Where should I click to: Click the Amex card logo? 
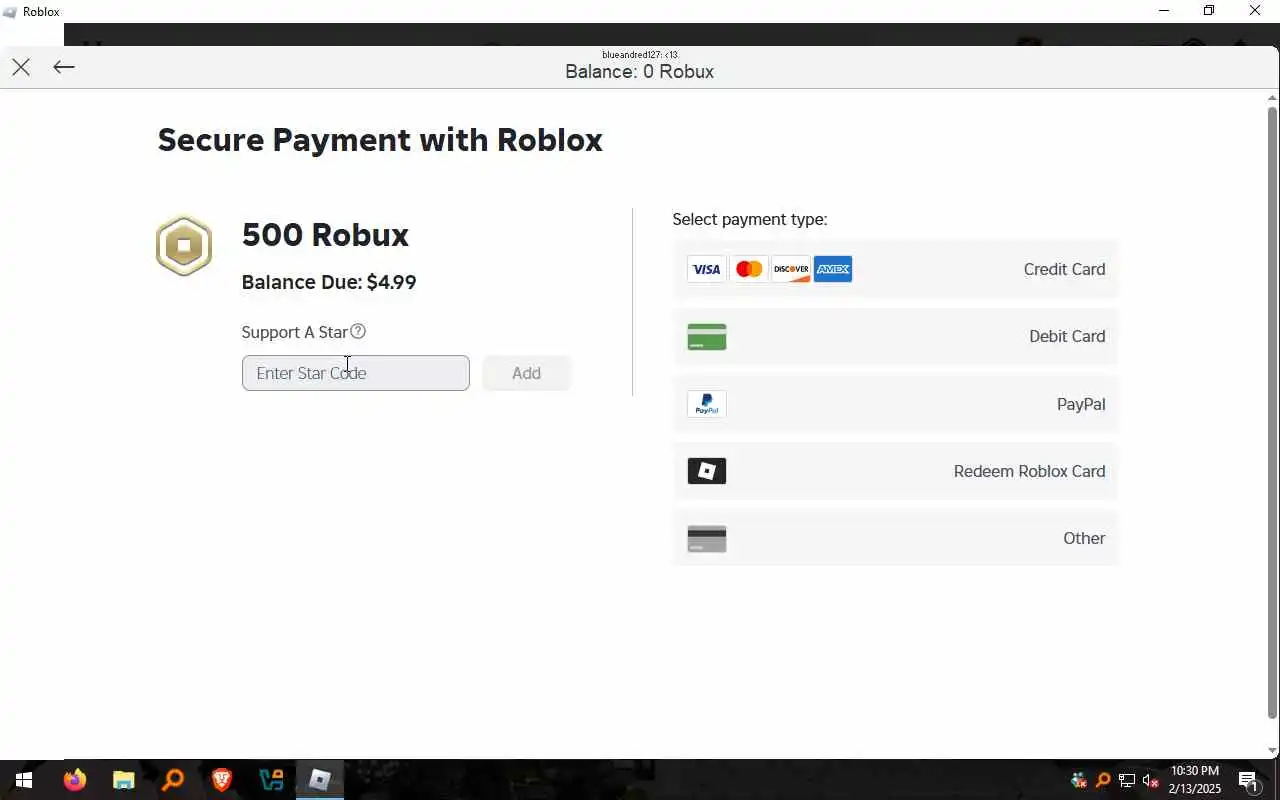833,269
